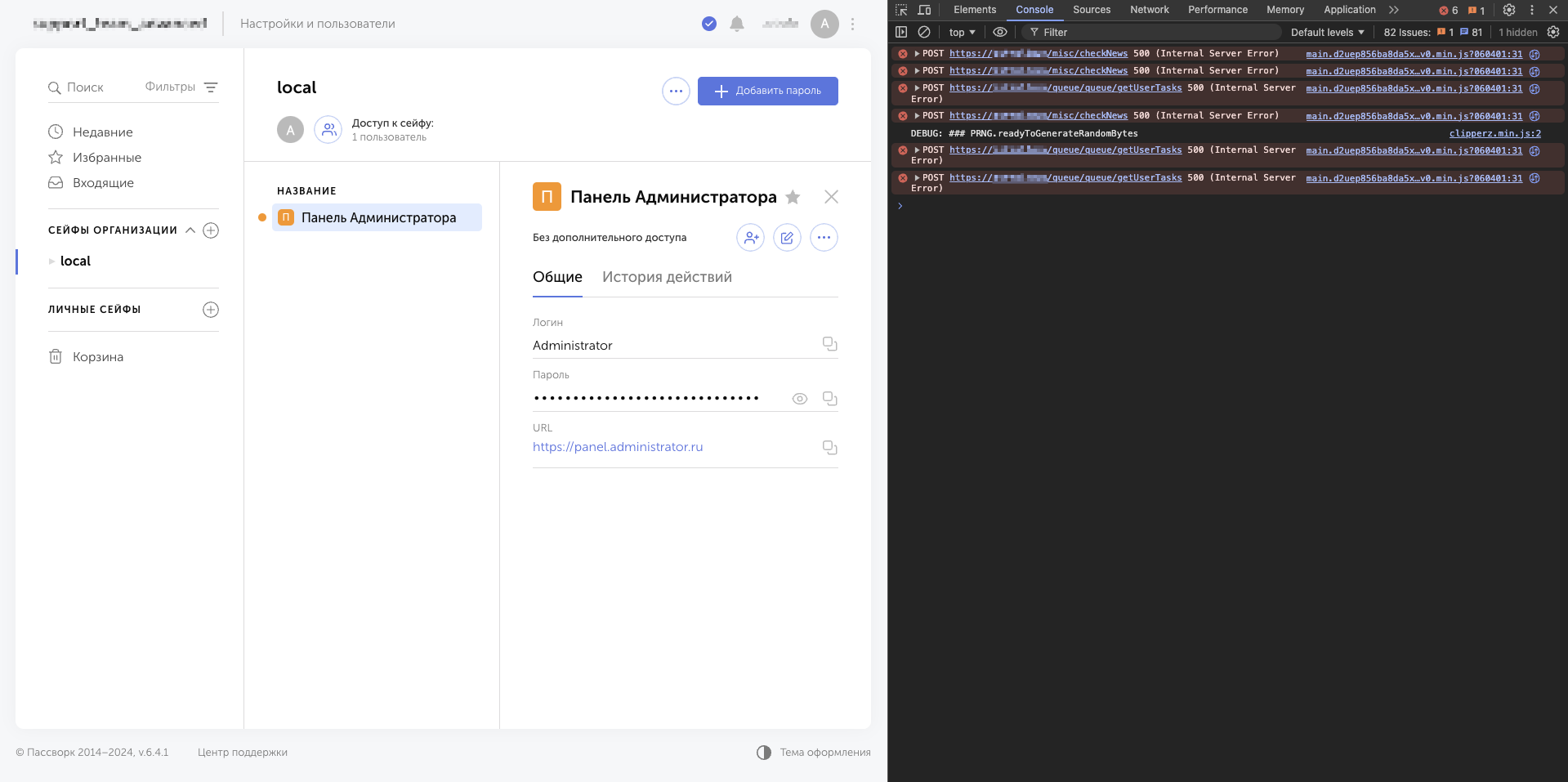The width and height of the screenshot is (1568, 782).
Task: Open the Default levels dropdown
Action: (1327, 32)
